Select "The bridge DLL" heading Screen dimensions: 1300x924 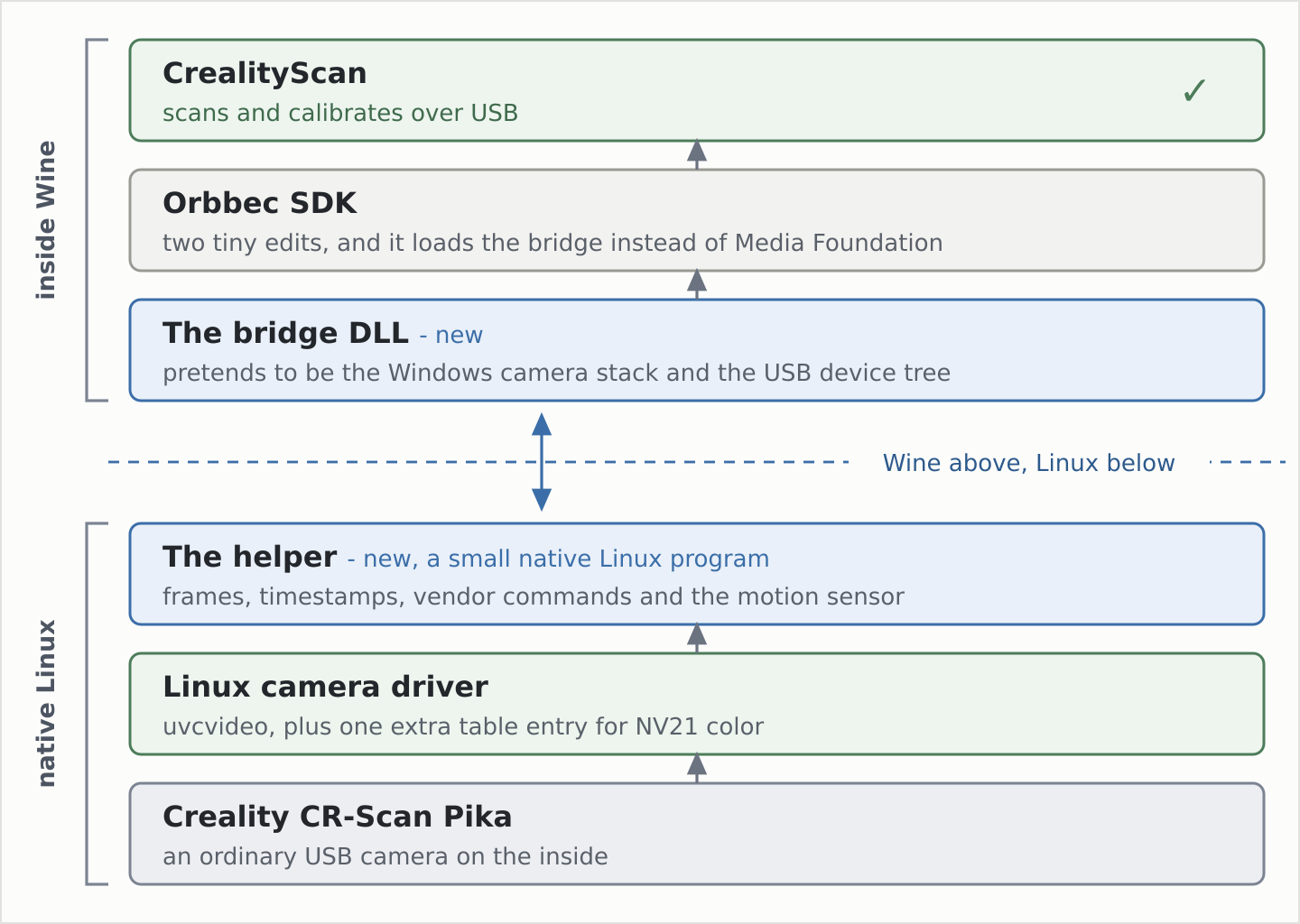click(x=285, y=333)
